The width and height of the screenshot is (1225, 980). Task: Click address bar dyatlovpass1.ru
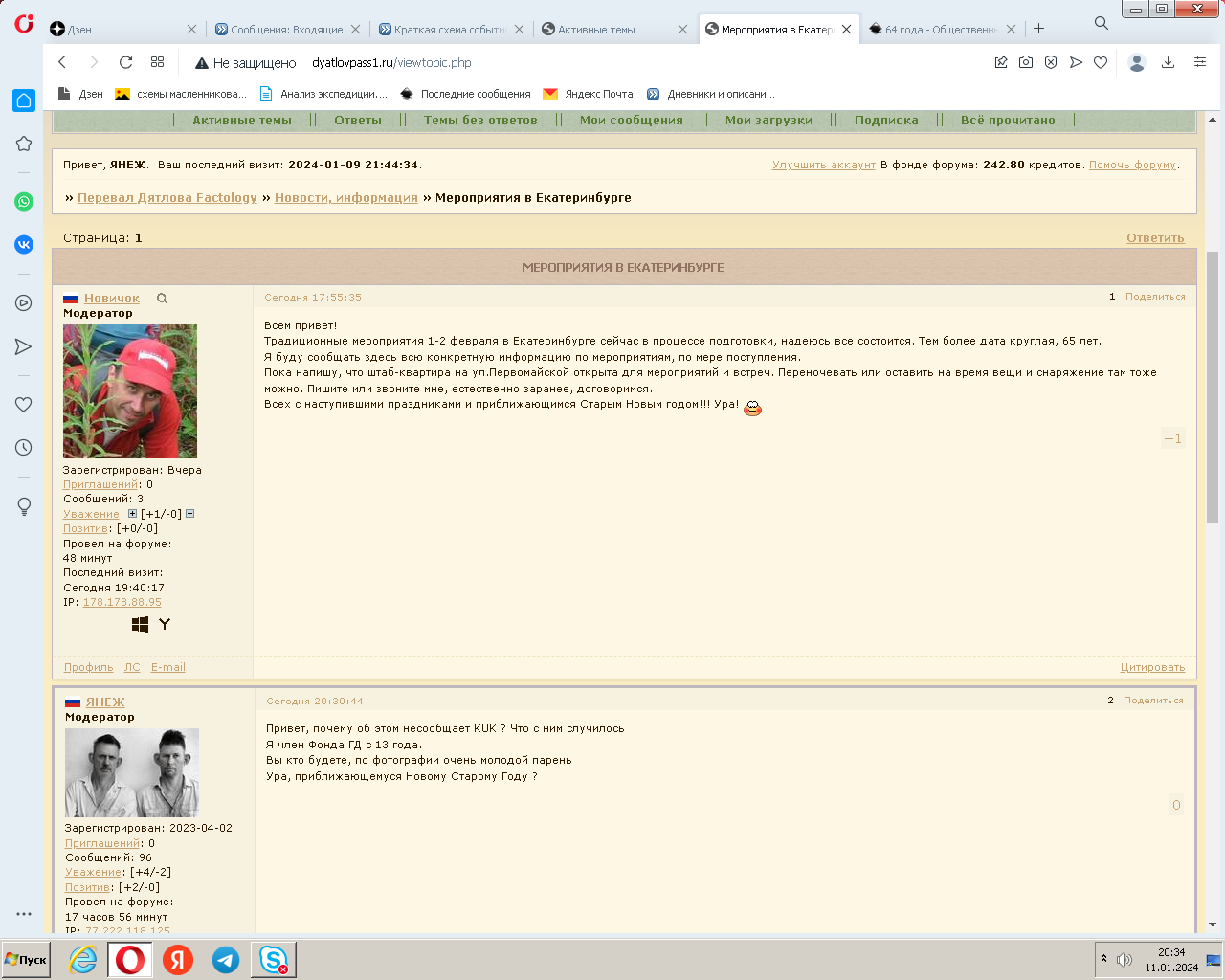click(391, 63)
